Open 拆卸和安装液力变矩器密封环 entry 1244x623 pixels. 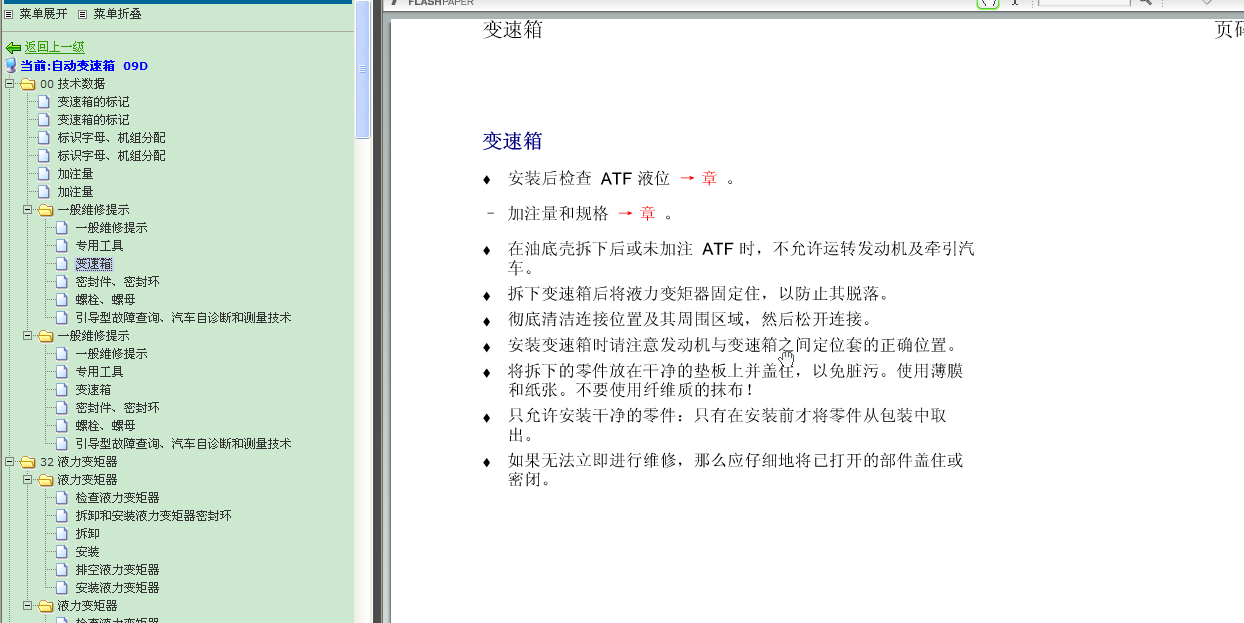(153, 516)
